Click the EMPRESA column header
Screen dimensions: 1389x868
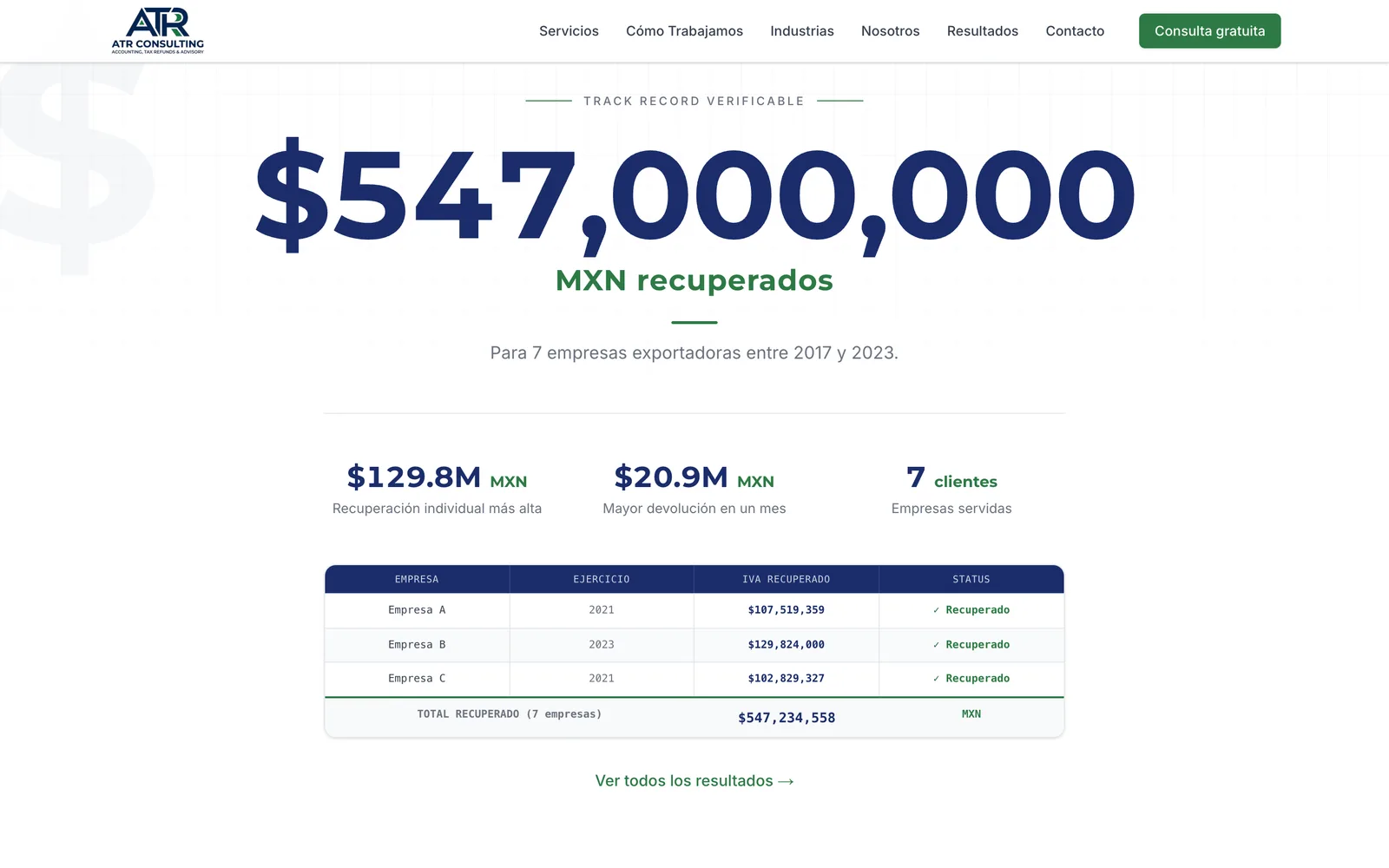pyautogui.click(x=417, y=579)
